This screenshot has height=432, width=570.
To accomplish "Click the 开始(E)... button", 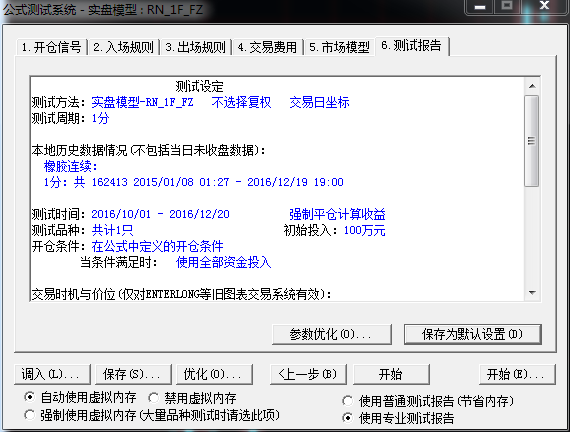I will tap(517, 374).
